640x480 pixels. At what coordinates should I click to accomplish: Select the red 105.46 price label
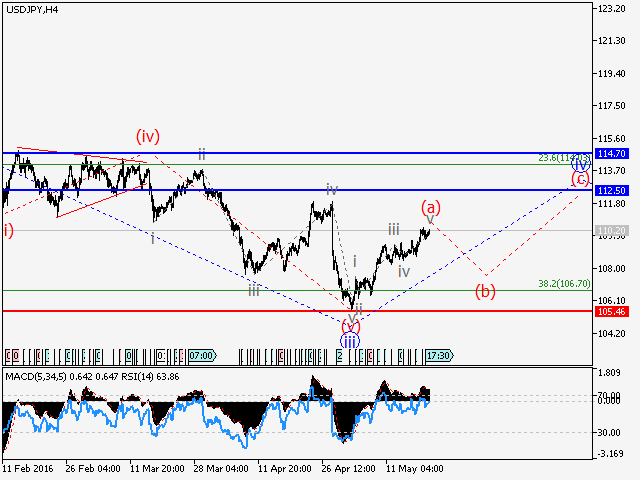click(611, 312)
